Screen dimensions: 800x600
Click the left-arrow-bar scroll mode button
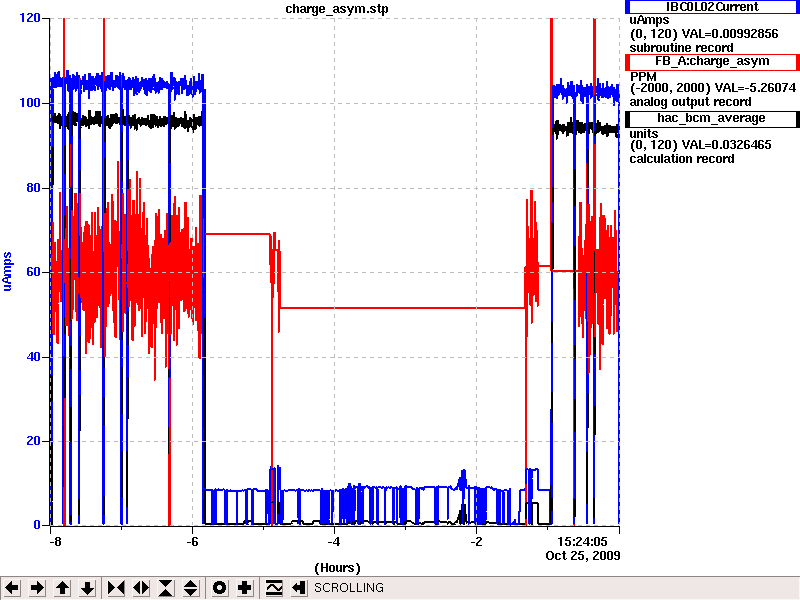[299, 588]
